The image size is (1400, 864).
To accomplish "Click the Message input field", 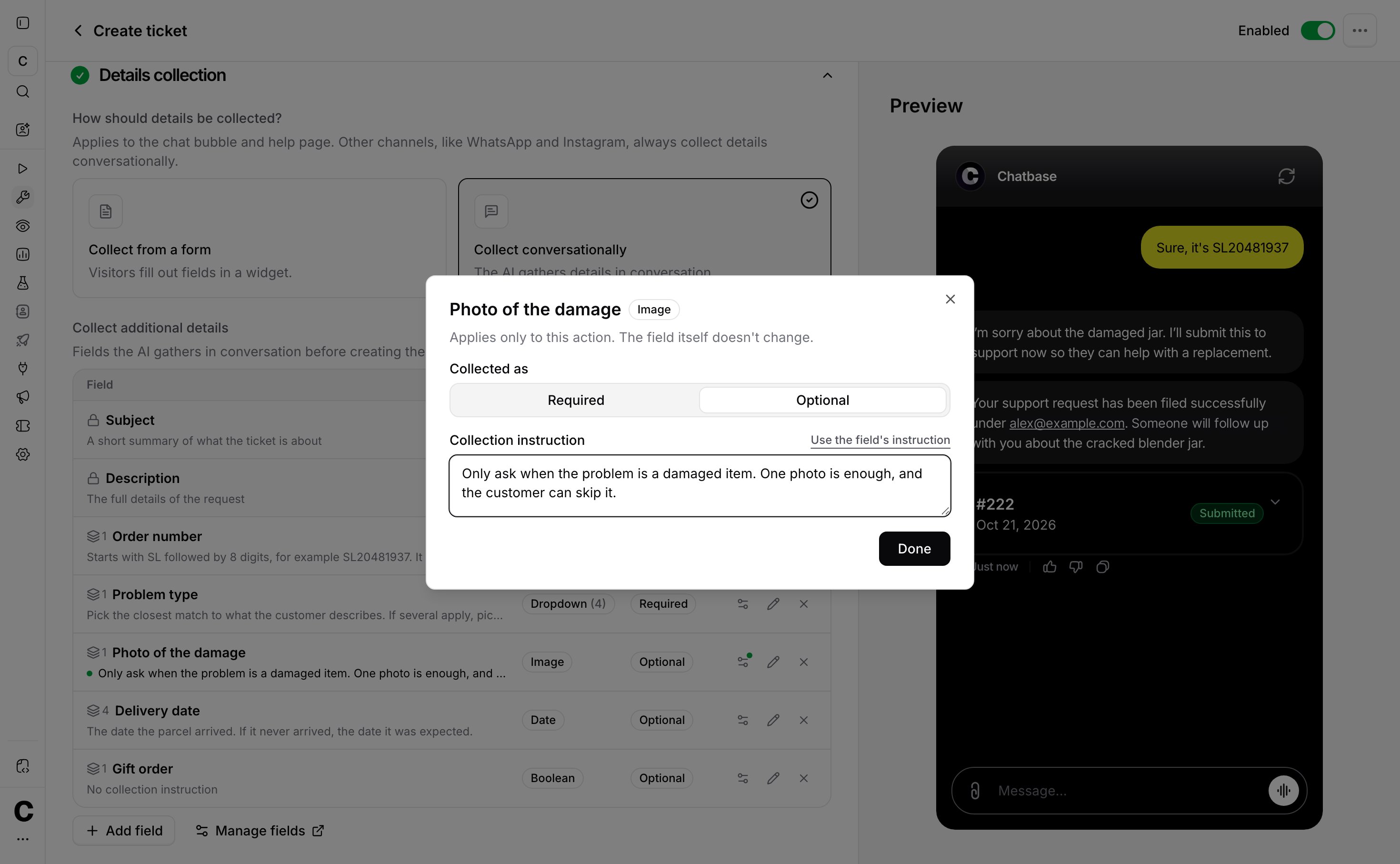I will (x=1128, y=791).
